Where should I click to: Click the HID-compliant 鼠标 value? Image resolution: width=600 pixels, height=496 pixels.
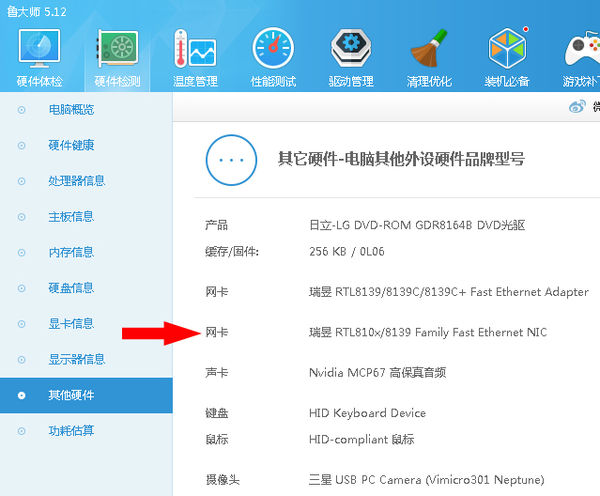(361, 439)
